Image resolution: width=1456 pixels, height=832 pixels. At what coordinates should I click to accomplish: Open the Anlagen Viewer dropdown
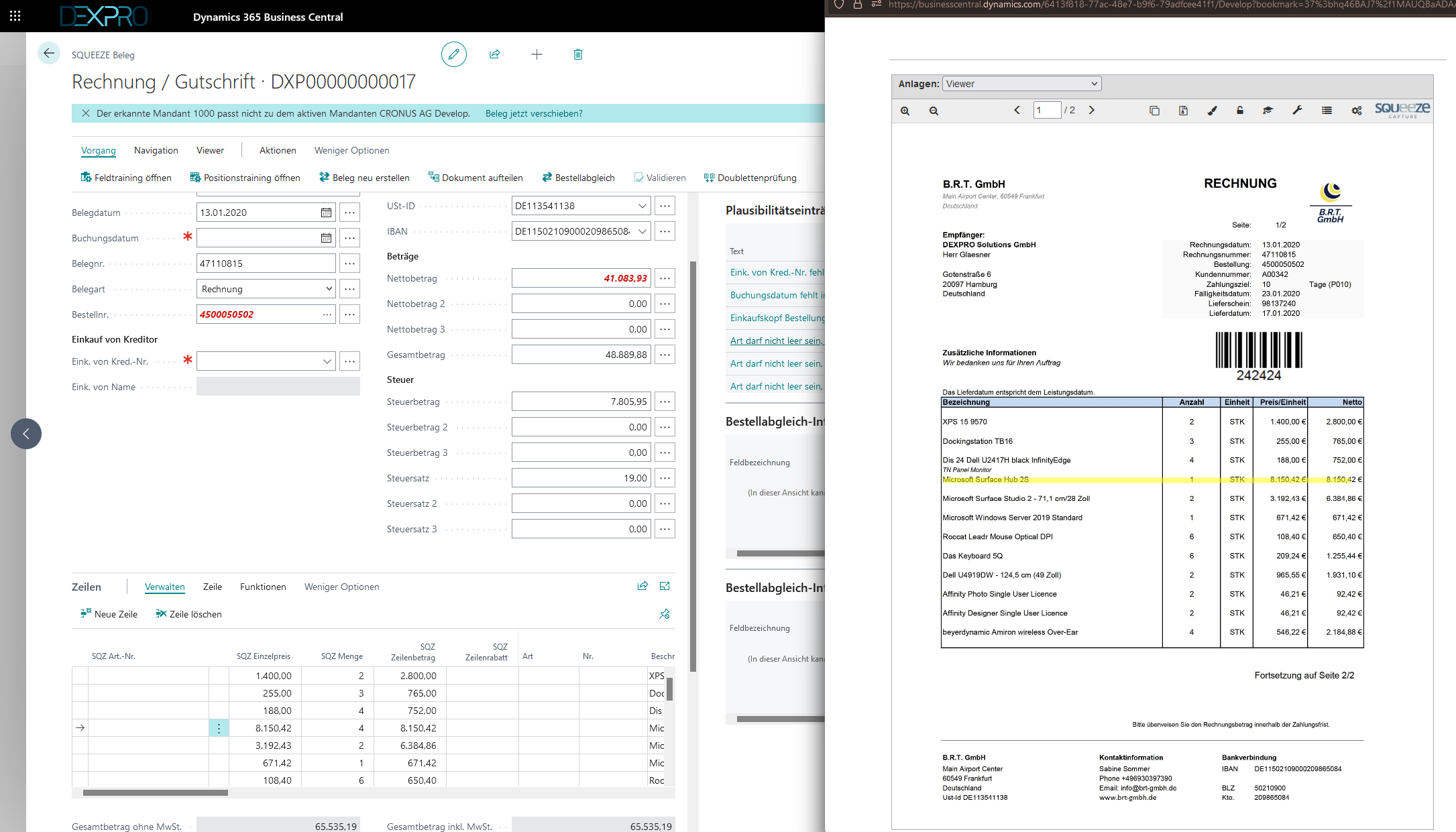(x=1021, y=84)
